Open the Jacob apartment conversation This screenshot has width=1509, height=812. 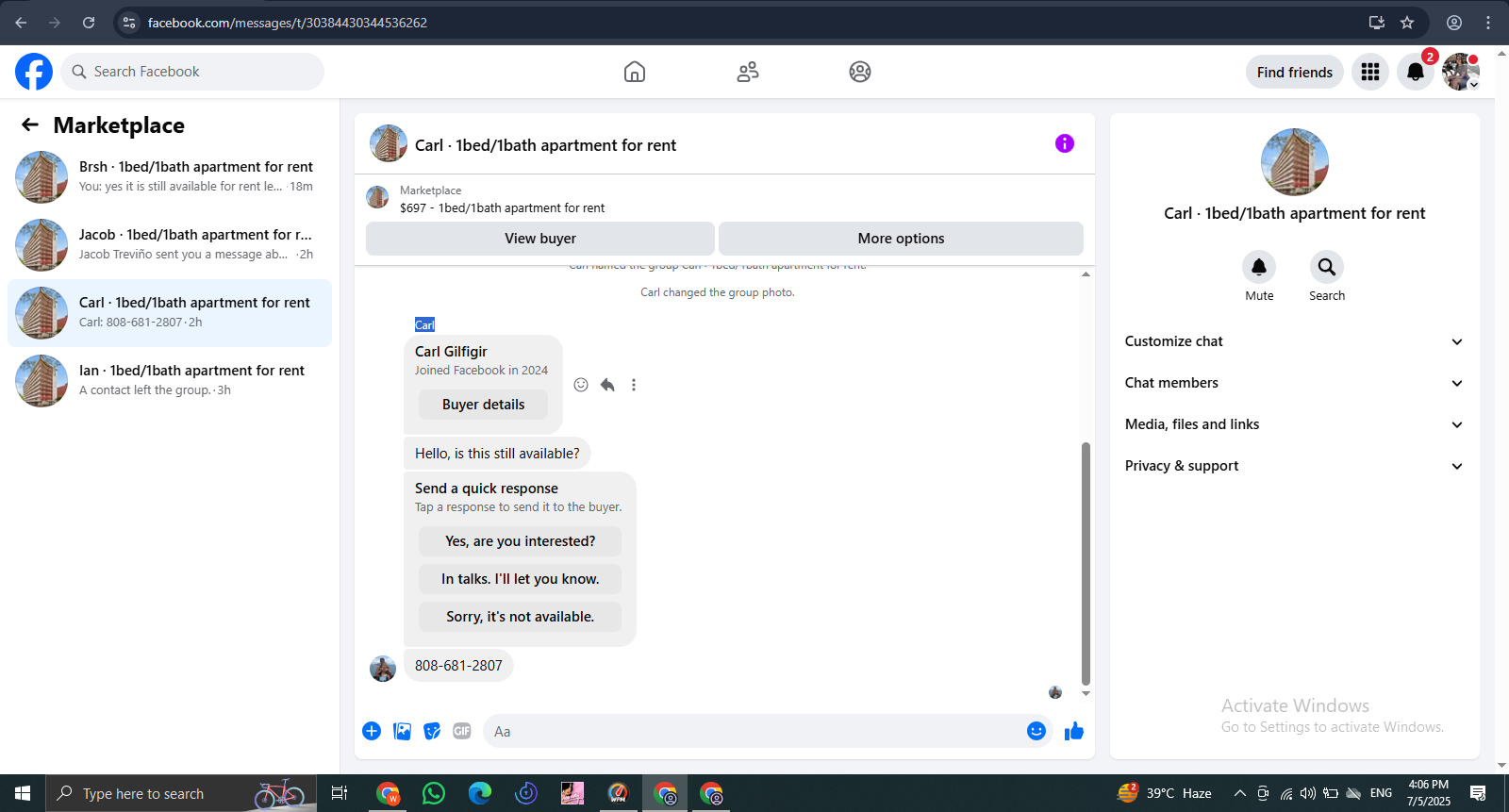[x=170, y=245]
